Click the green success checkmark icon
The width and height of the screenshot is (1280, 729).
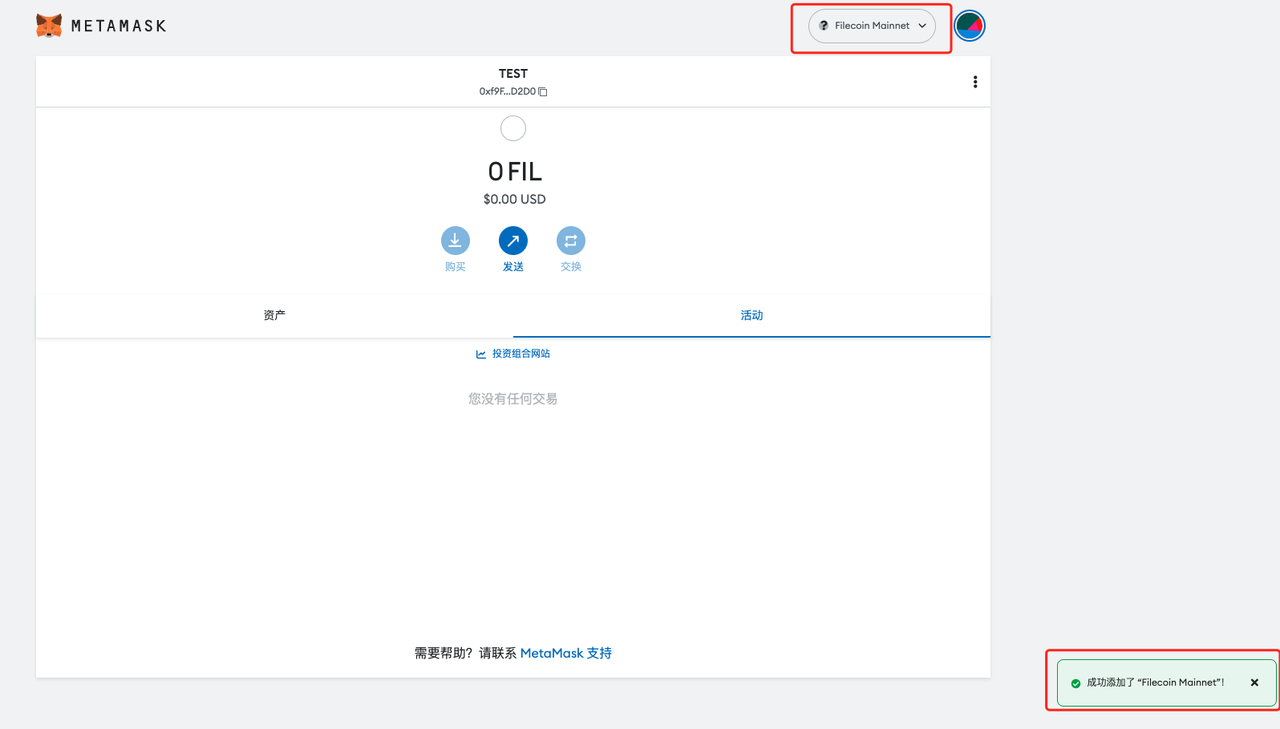click(1076, 683)
